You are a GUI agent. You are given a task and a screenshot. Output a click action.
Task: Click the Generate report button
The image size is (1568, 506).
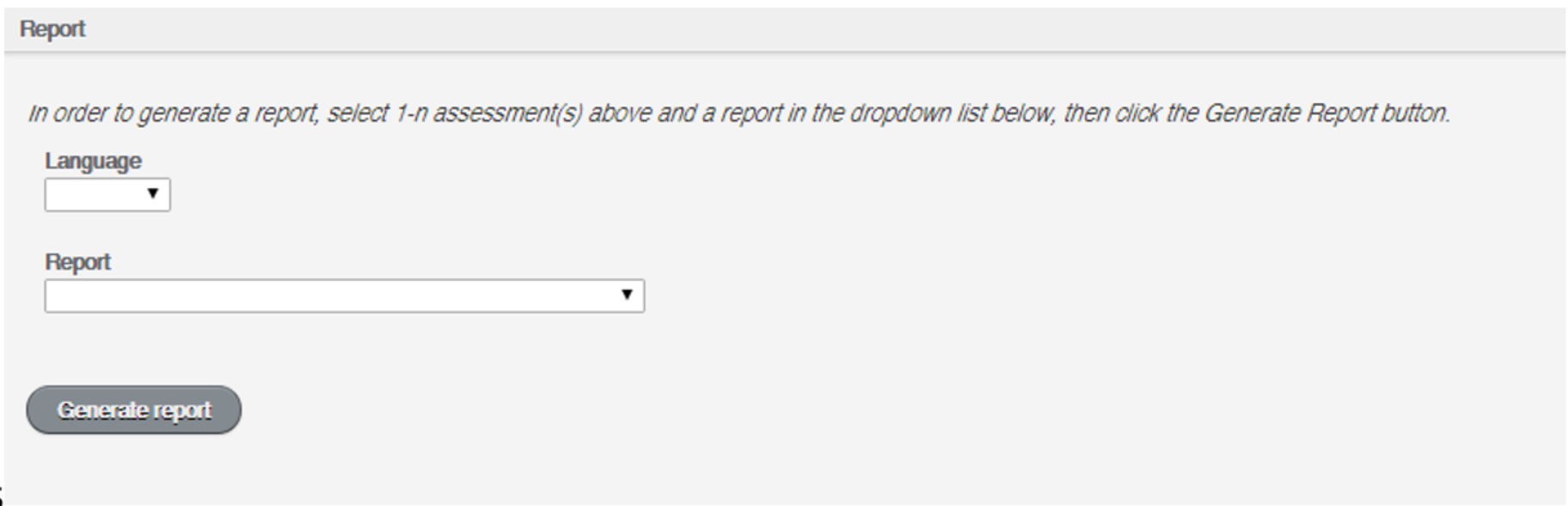click(x=134, y=410)
